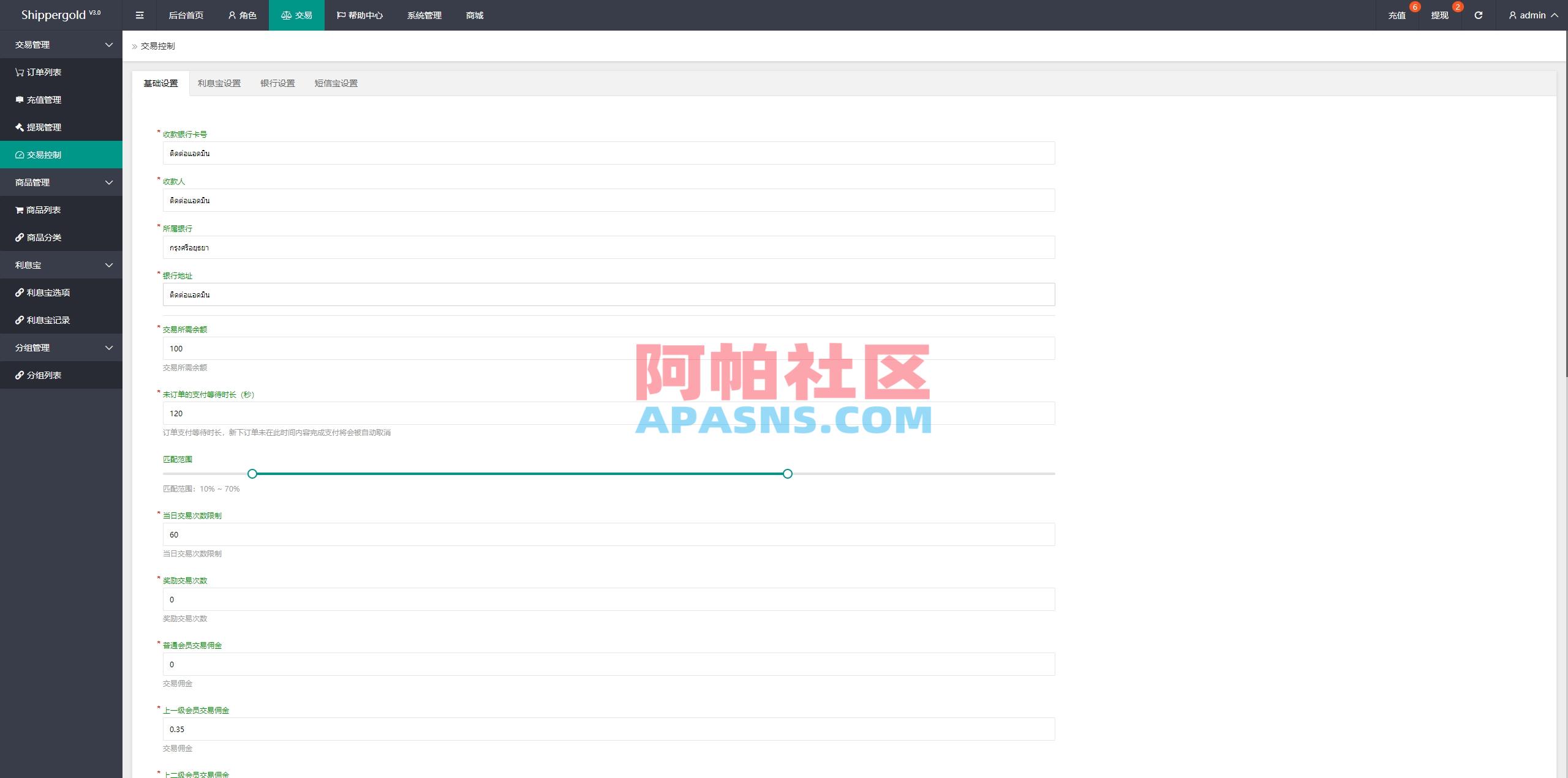Viewport: 1568px width, 778px height.
Task: Switch to the 银行设置 tab
Action: point(277,83)
